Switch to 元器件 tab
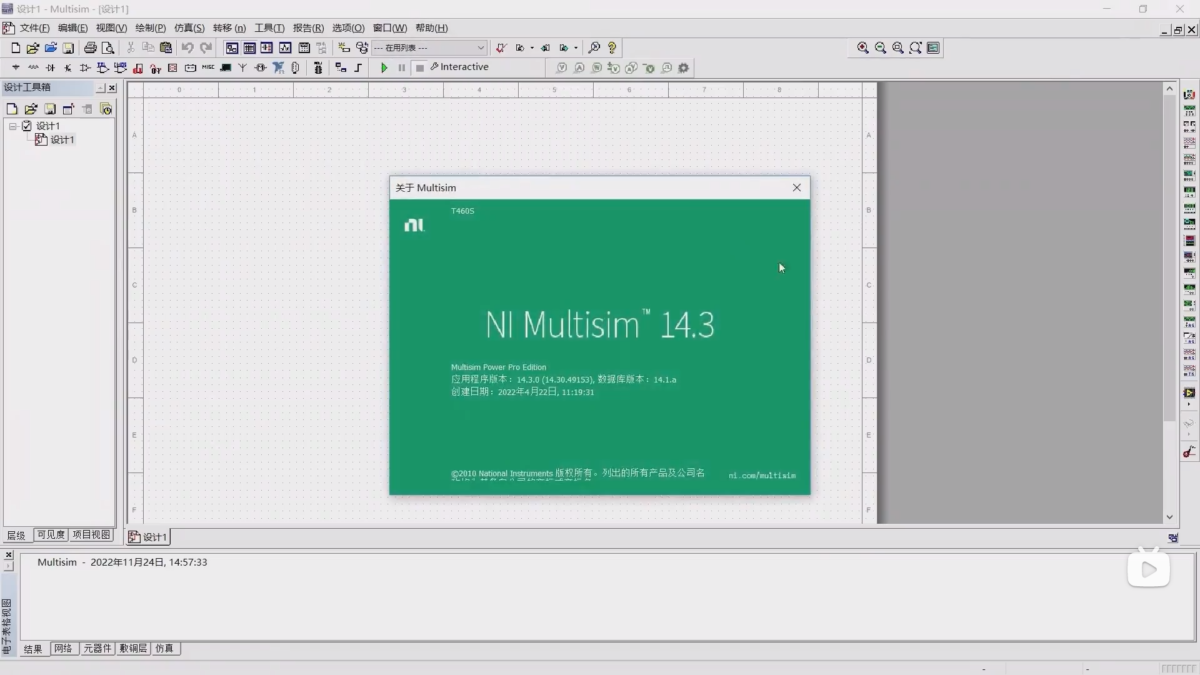This screenshot has width=1200, height=675. 97,649
